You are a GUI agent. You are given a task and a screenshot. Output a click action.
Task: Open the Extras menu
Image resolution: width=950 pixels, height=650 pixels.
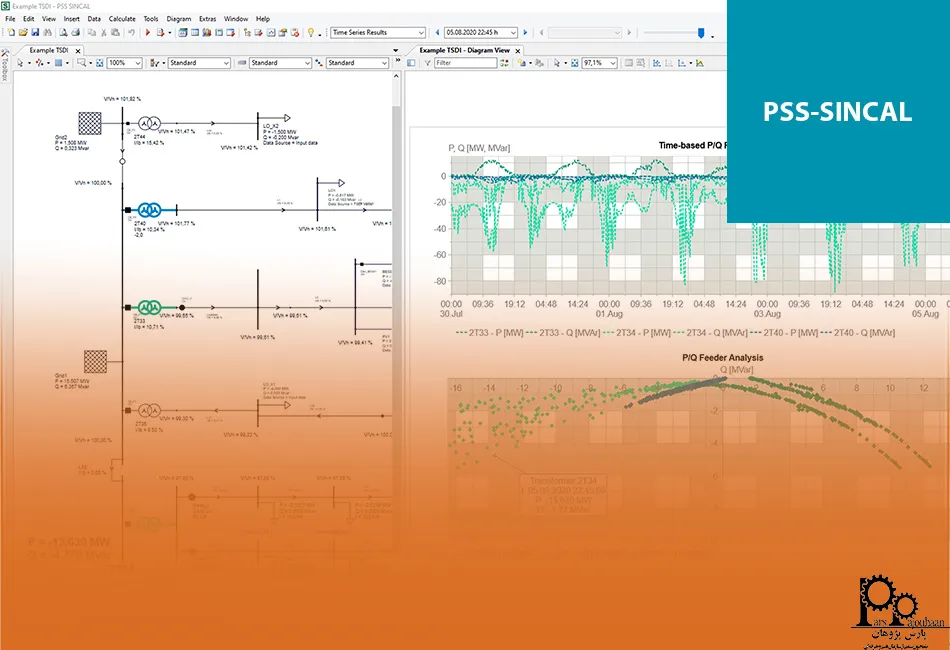tap(207, 18)
